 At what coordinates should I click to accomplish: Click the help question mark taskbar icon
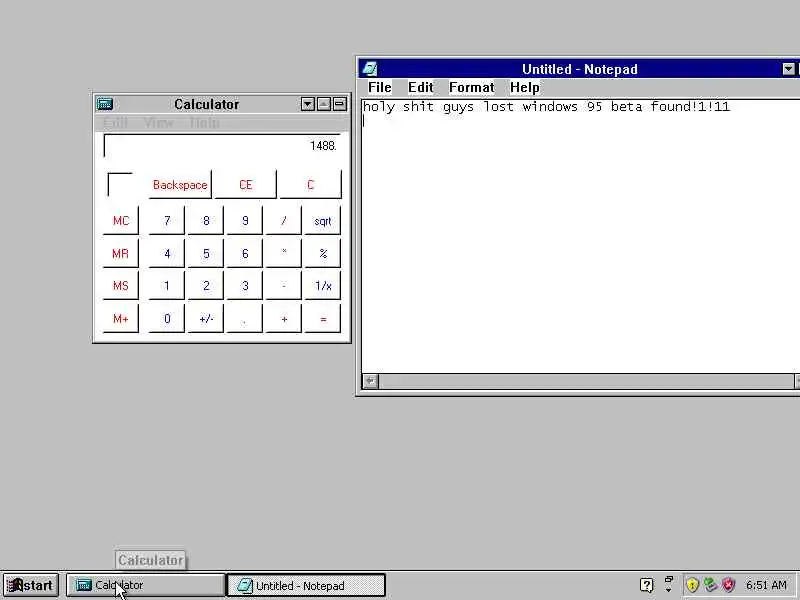(646, 585)
